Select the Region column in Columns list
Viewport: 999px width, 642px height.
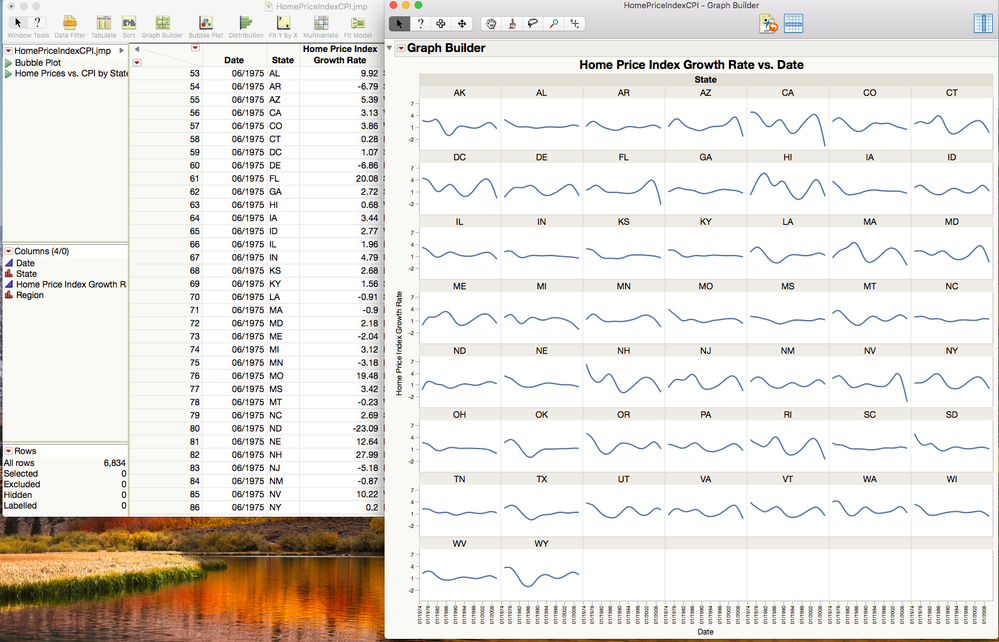[x=29, y=295]
